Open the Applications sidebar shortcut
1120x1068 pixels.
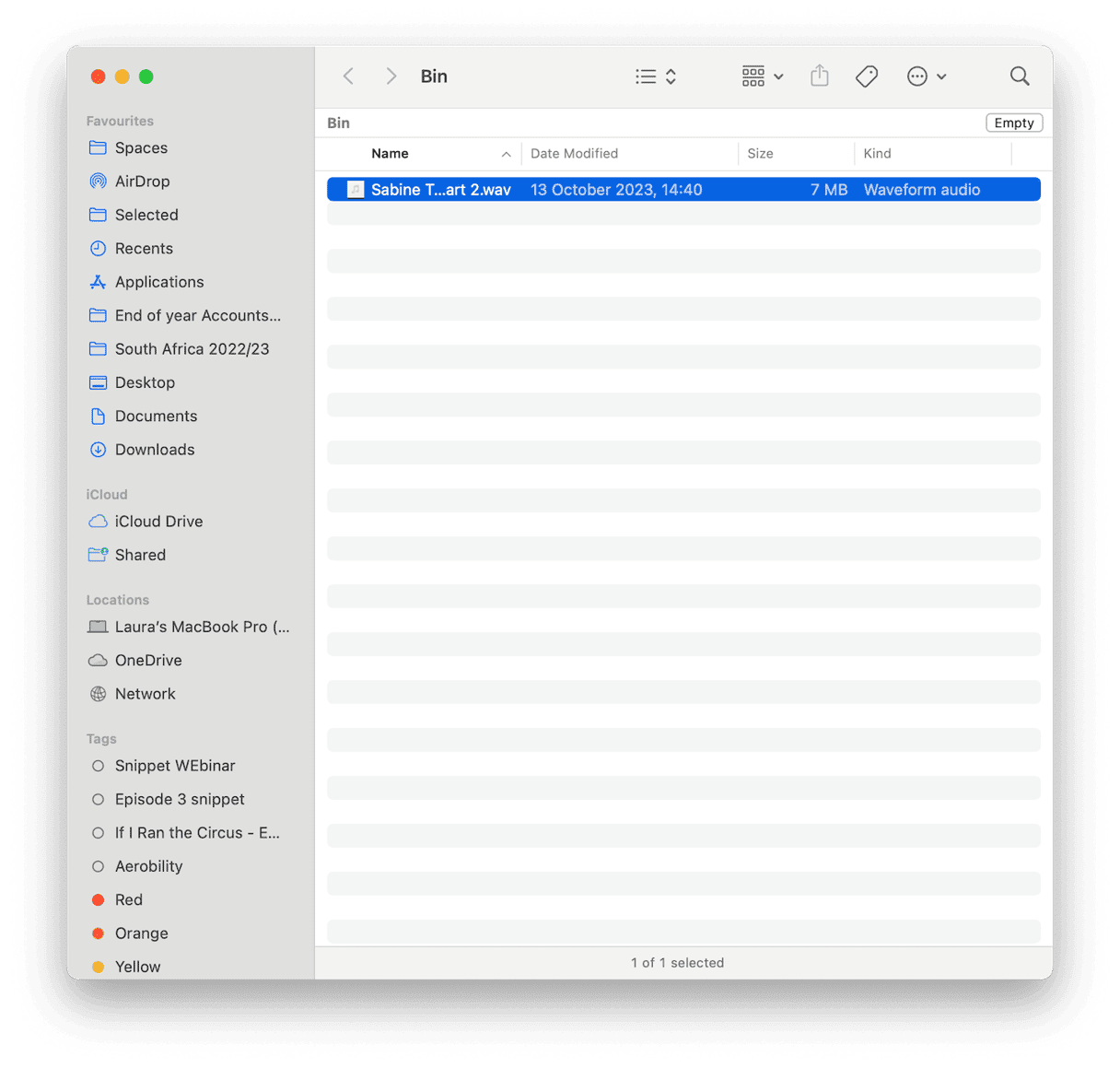coord(159,281)
